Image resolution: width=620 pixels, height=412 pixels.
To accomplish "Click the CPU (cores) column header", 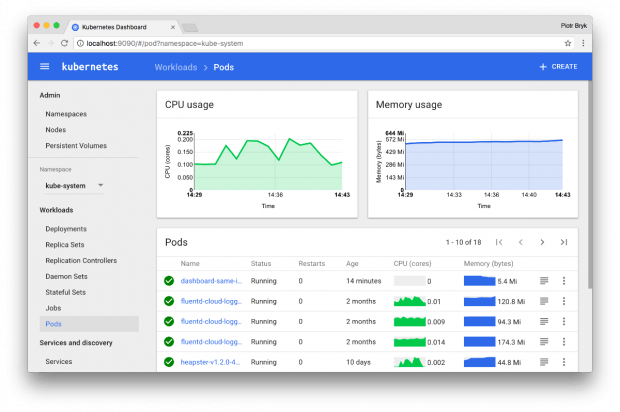I will click(412, 263).
